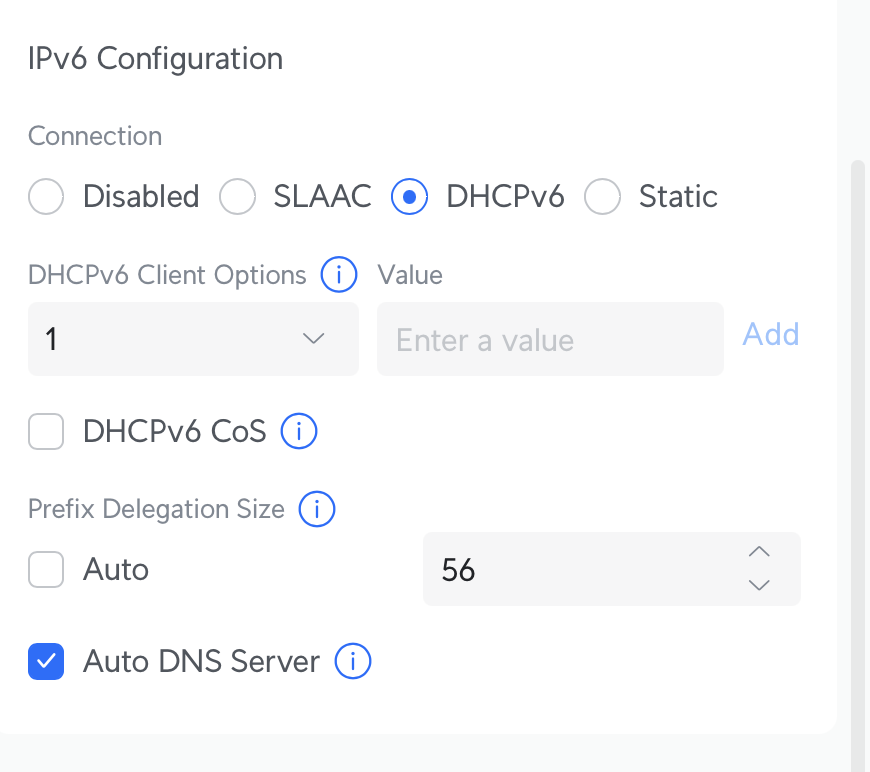Viewport: 870px width, 772px height.
Task: Tick the Auto prefix delegation checkbox
Action: (46, 569)
